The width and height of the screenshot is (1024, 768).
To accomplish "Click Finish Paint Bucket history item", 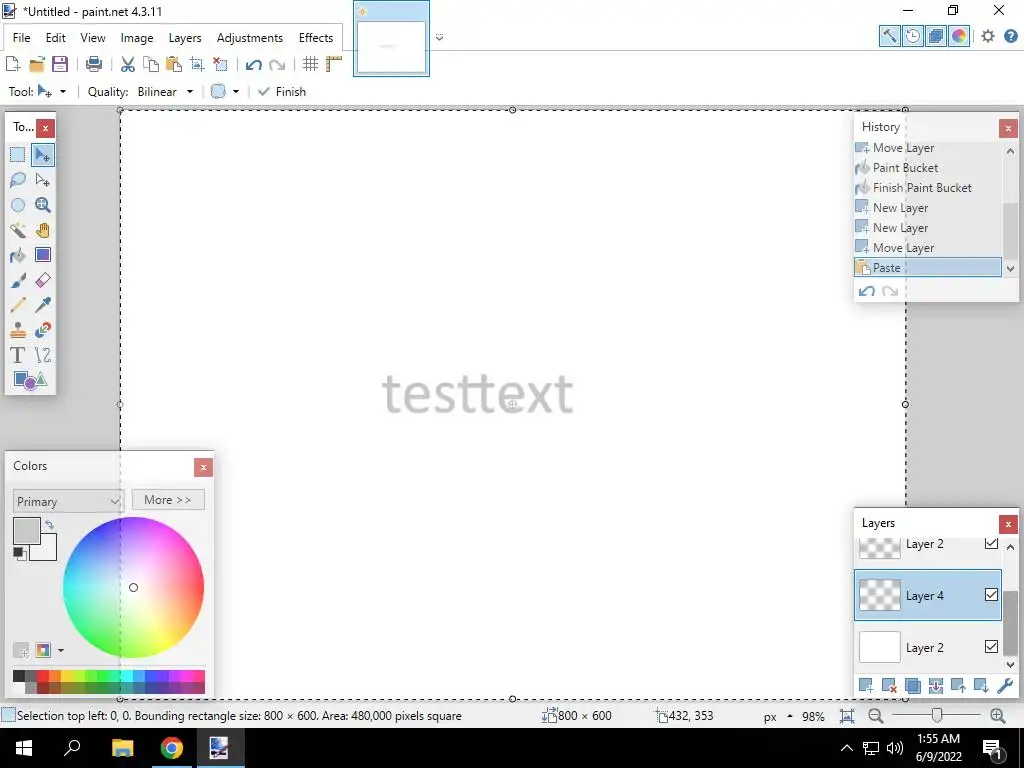I will click(927, 187).
